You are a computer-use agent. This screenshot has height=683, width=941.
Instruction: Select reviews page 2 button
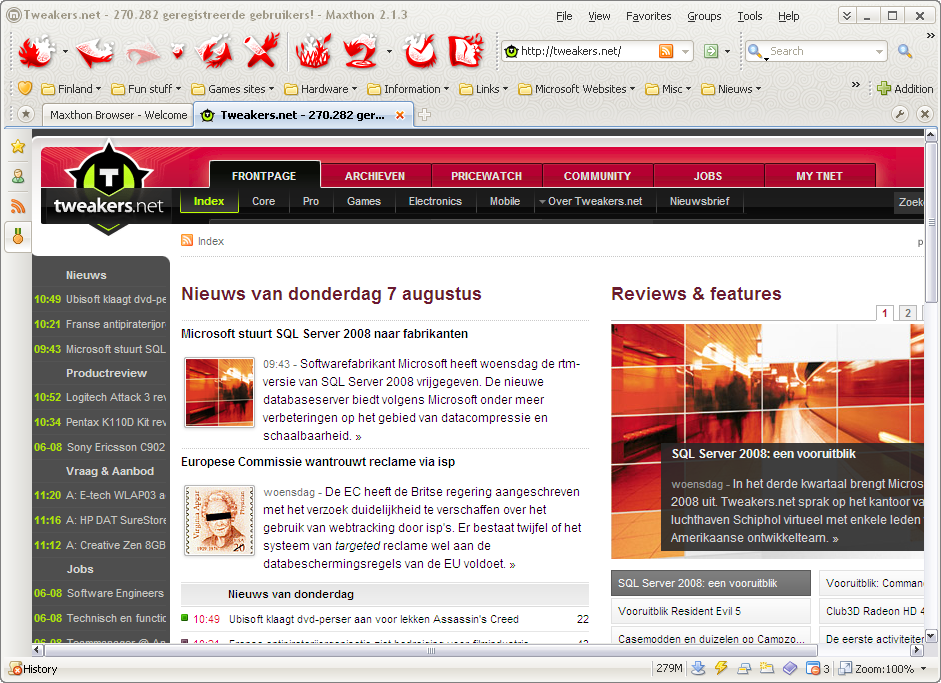click(x=907, y=313)
